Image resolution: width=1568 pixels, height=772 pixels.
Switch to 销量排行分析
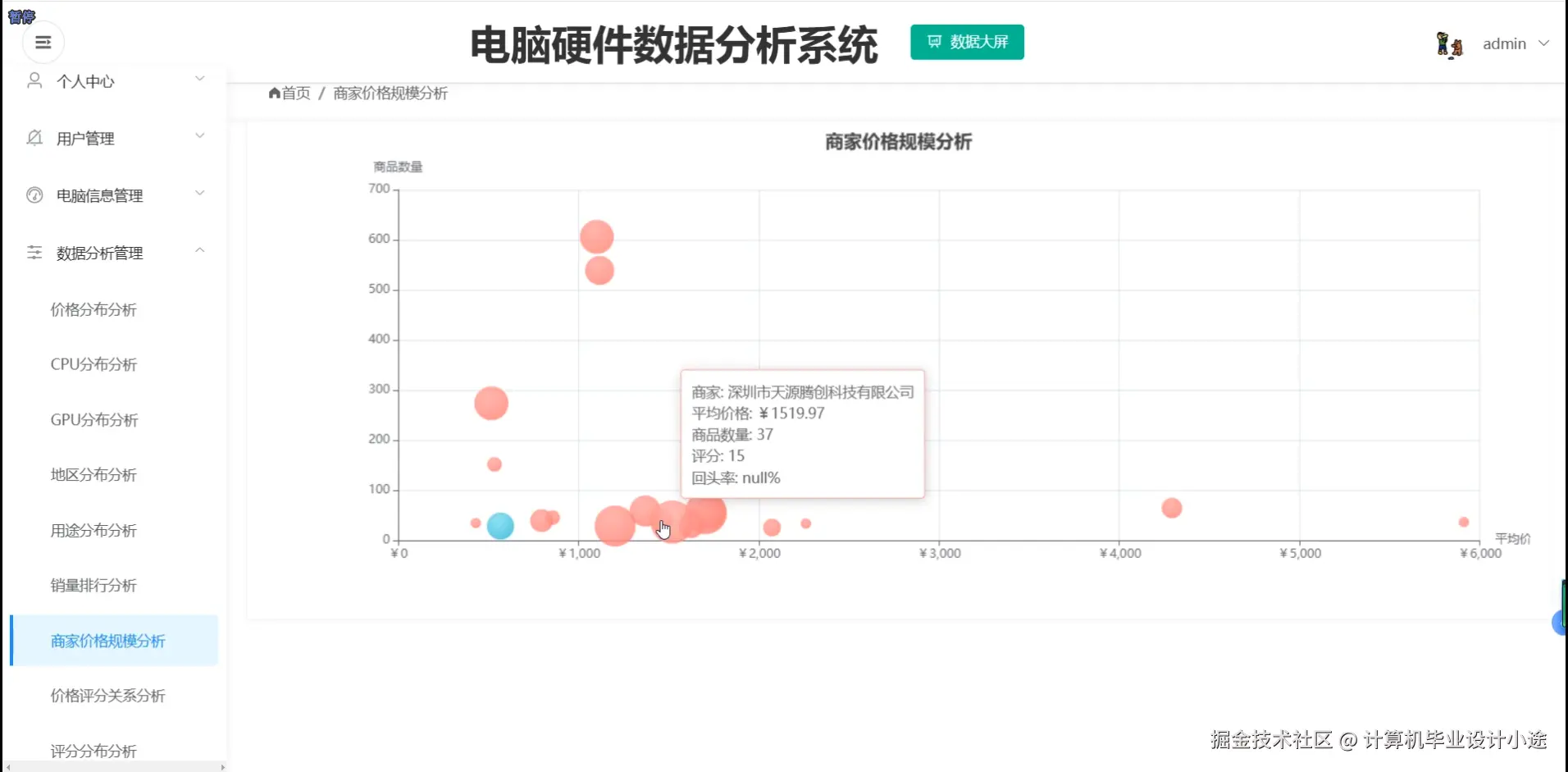point(93,586)
